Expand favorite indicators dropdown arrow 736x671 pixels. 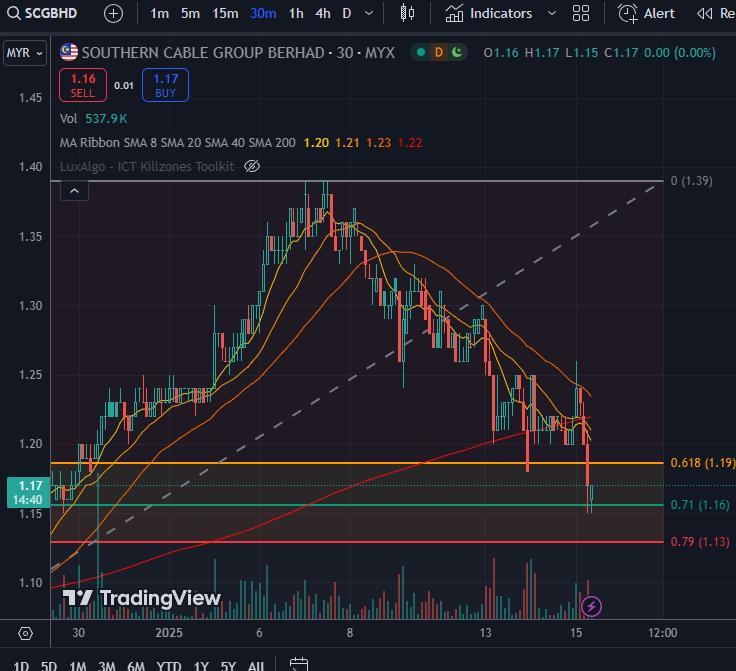tap(552, 14)
